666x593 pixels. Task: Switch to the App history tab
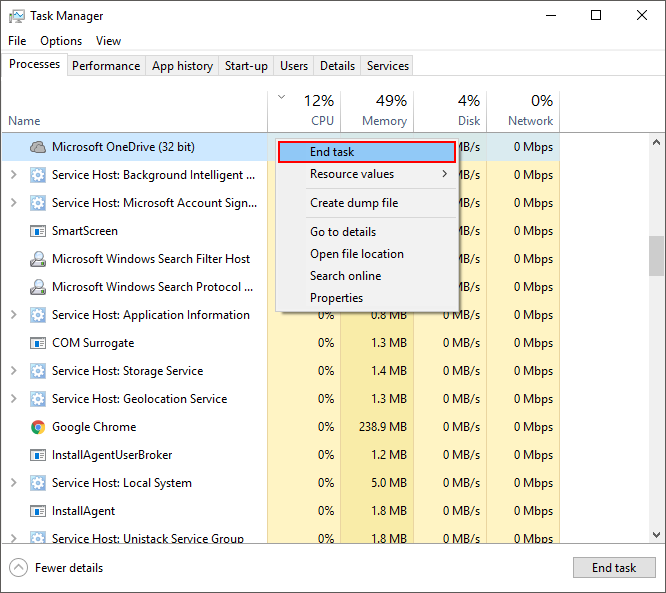coord(182,66)
